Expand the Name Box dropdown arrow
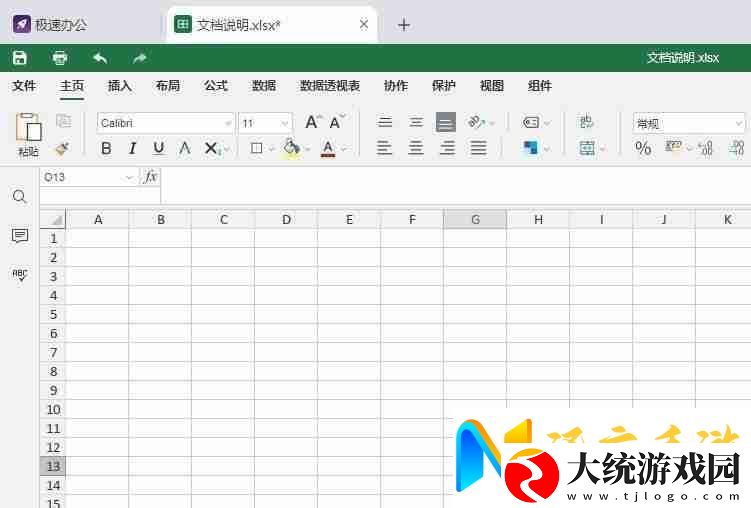751x508 pixels. tap(128, 178)
